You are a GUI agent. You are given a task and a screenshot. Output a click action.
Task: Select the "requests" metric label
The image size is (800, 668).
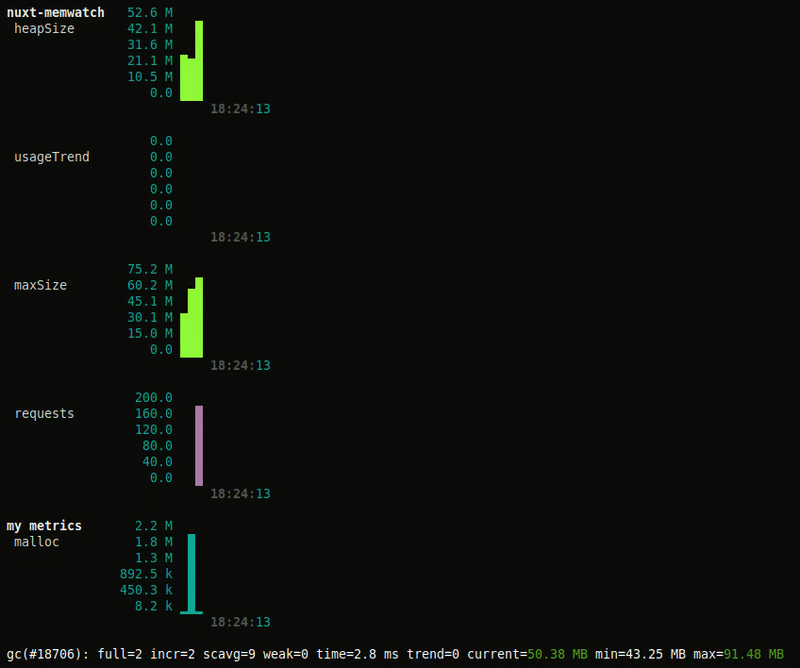coord(44,413)
